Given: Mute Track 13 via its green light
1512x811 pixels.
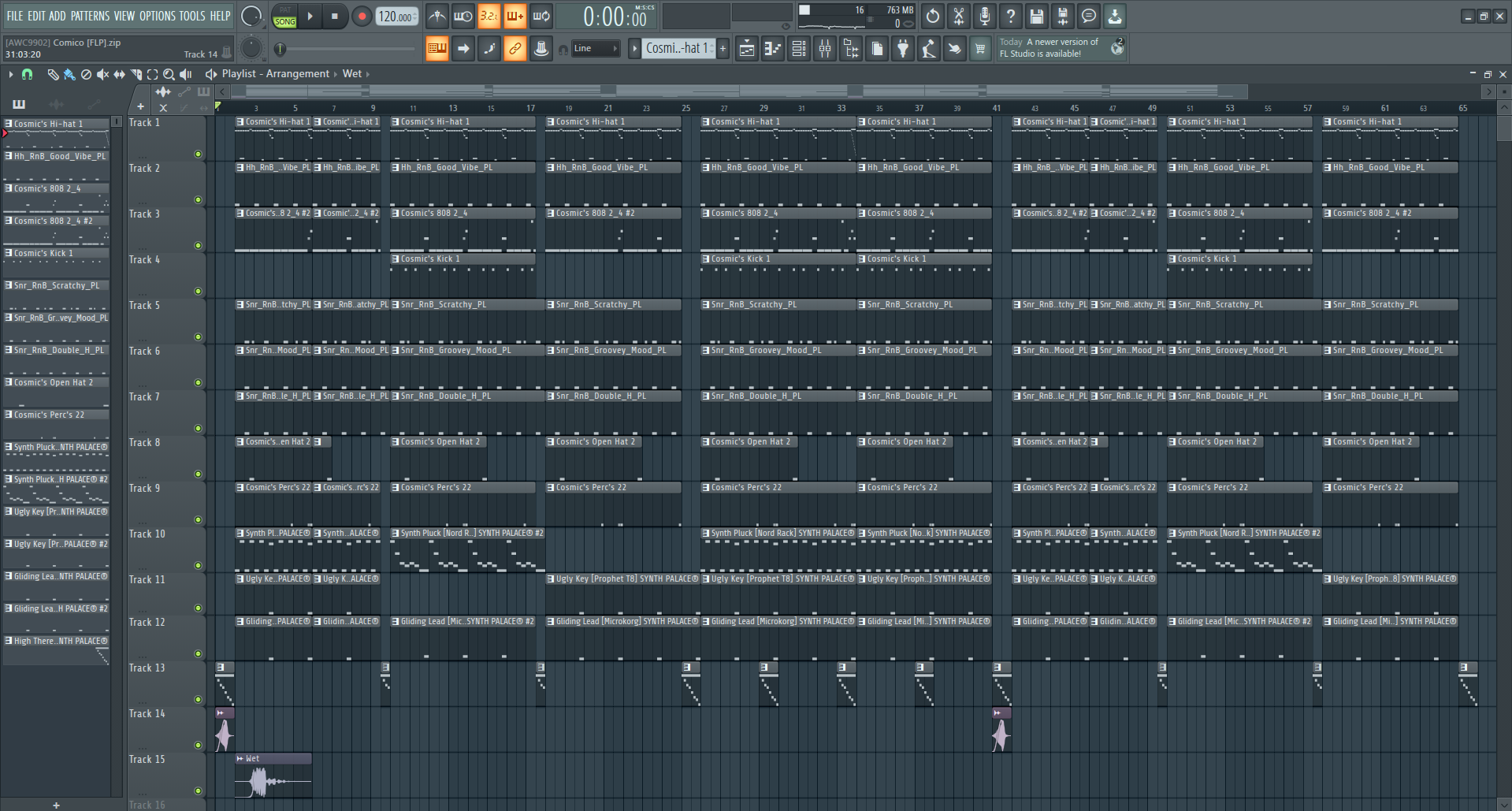Looking at the screenshot, I should [x=198, y=699].
